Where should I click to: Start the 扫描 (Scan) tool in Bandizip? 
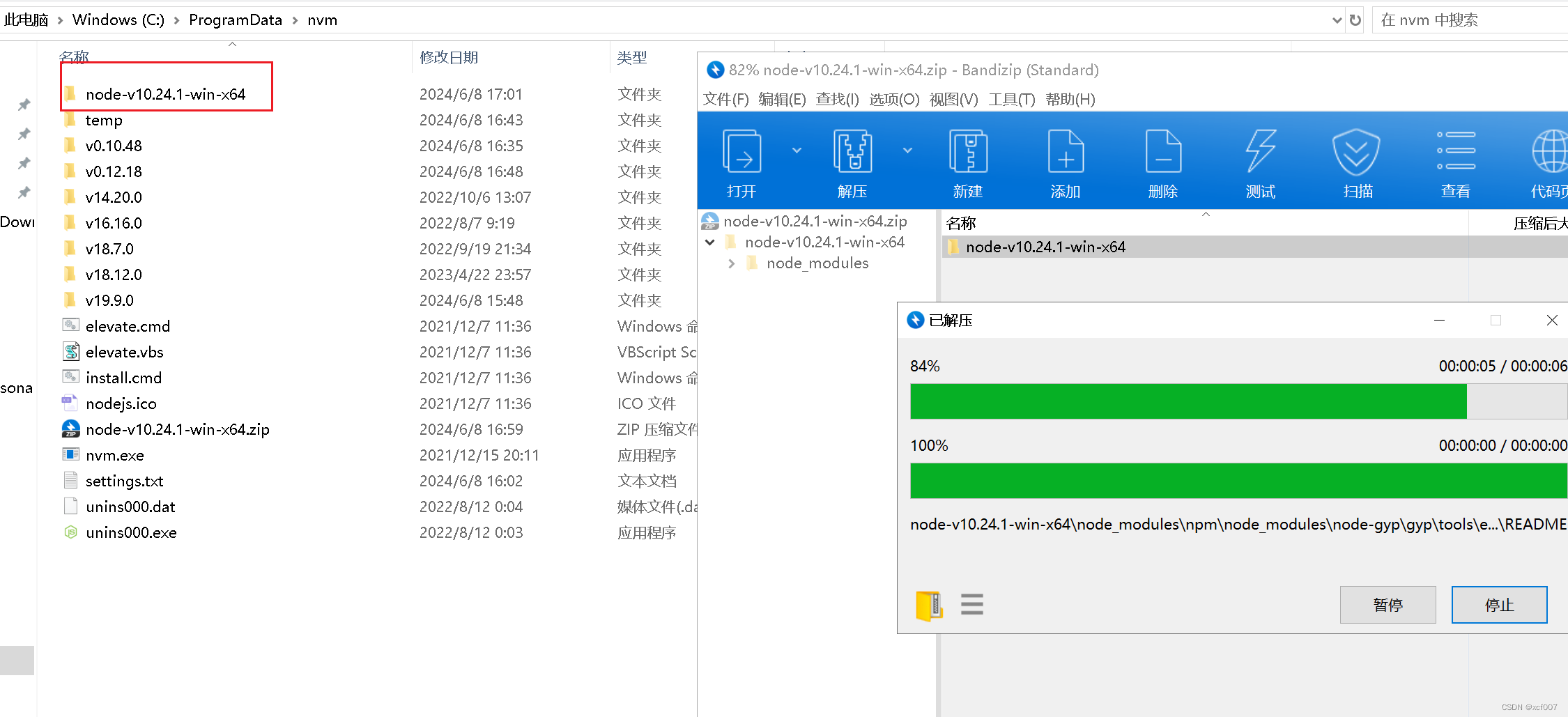click(x=1356, y=162)
